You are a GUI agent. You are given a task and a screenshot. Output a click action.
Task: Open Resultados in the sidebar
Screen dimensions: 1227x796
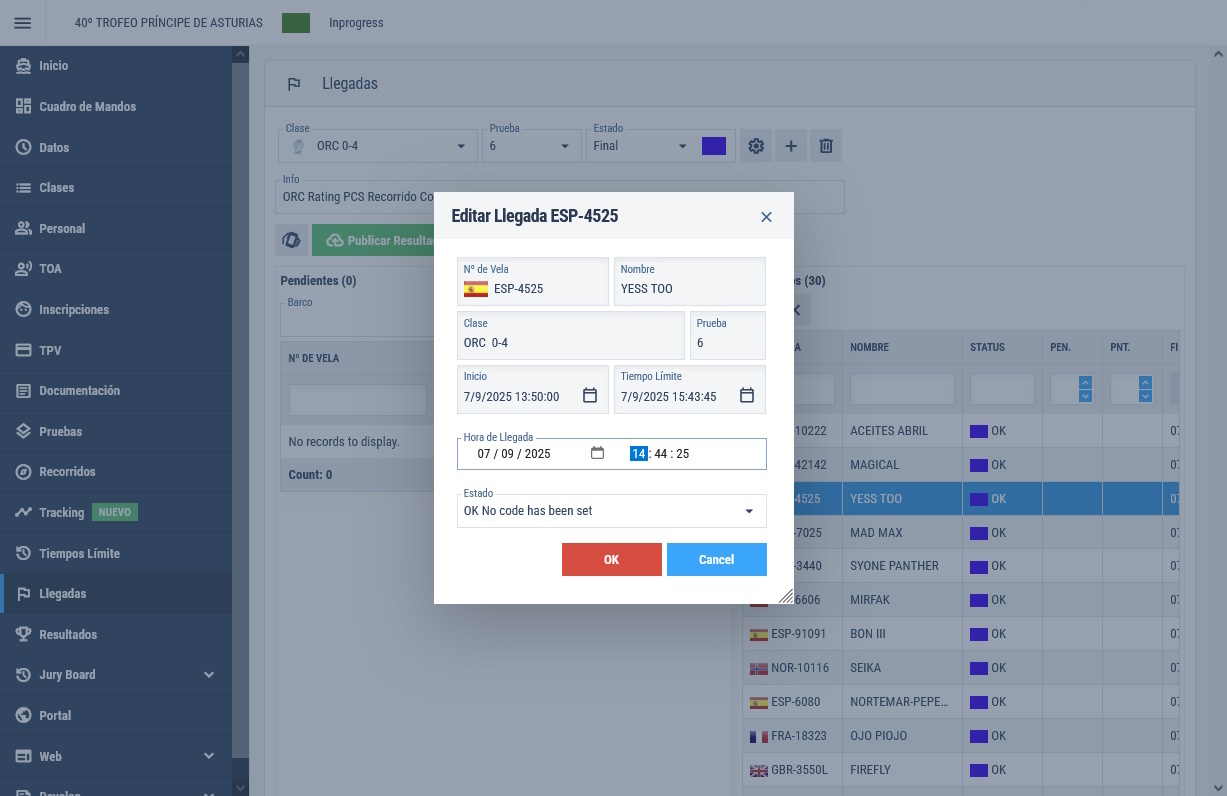(68, 635)
